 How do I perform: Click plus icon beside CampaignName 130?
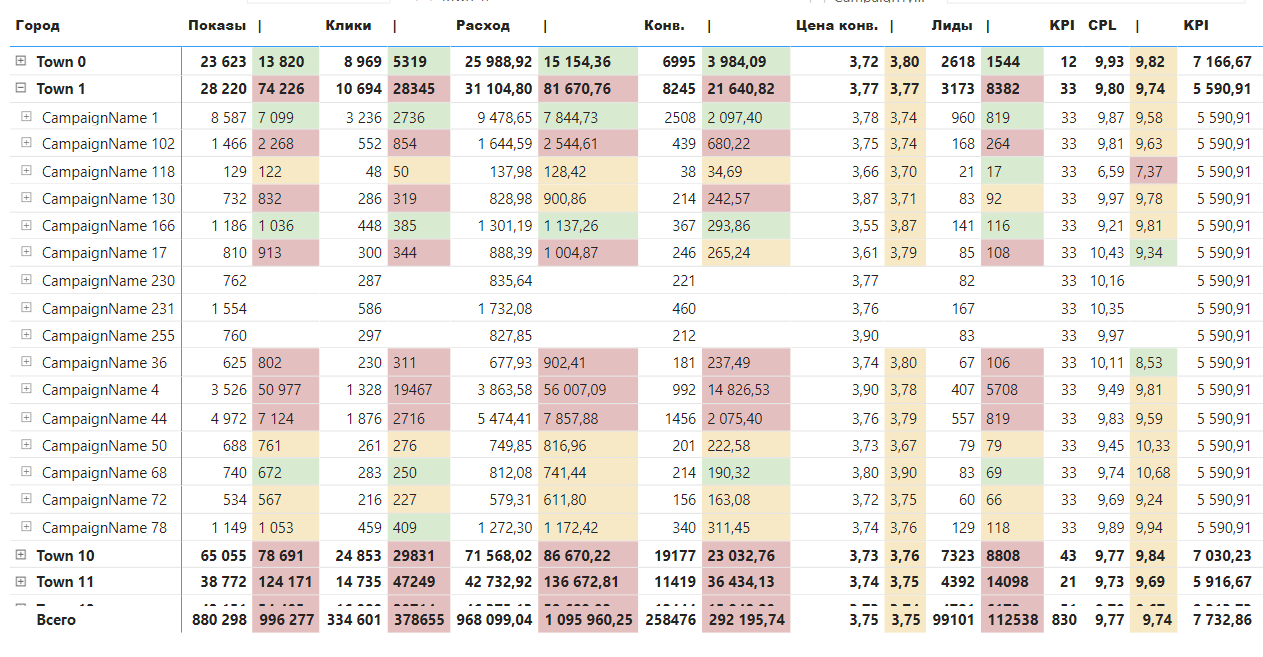[27, 199]
